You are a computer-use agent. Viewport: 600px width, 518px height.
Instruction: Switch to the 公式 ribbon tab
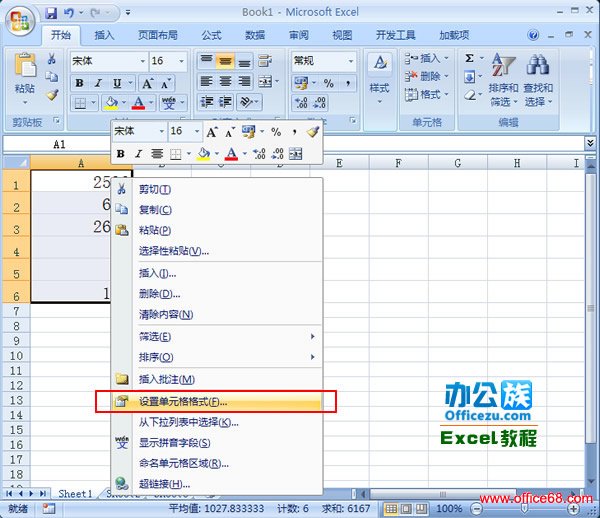(x=211, y=35)
